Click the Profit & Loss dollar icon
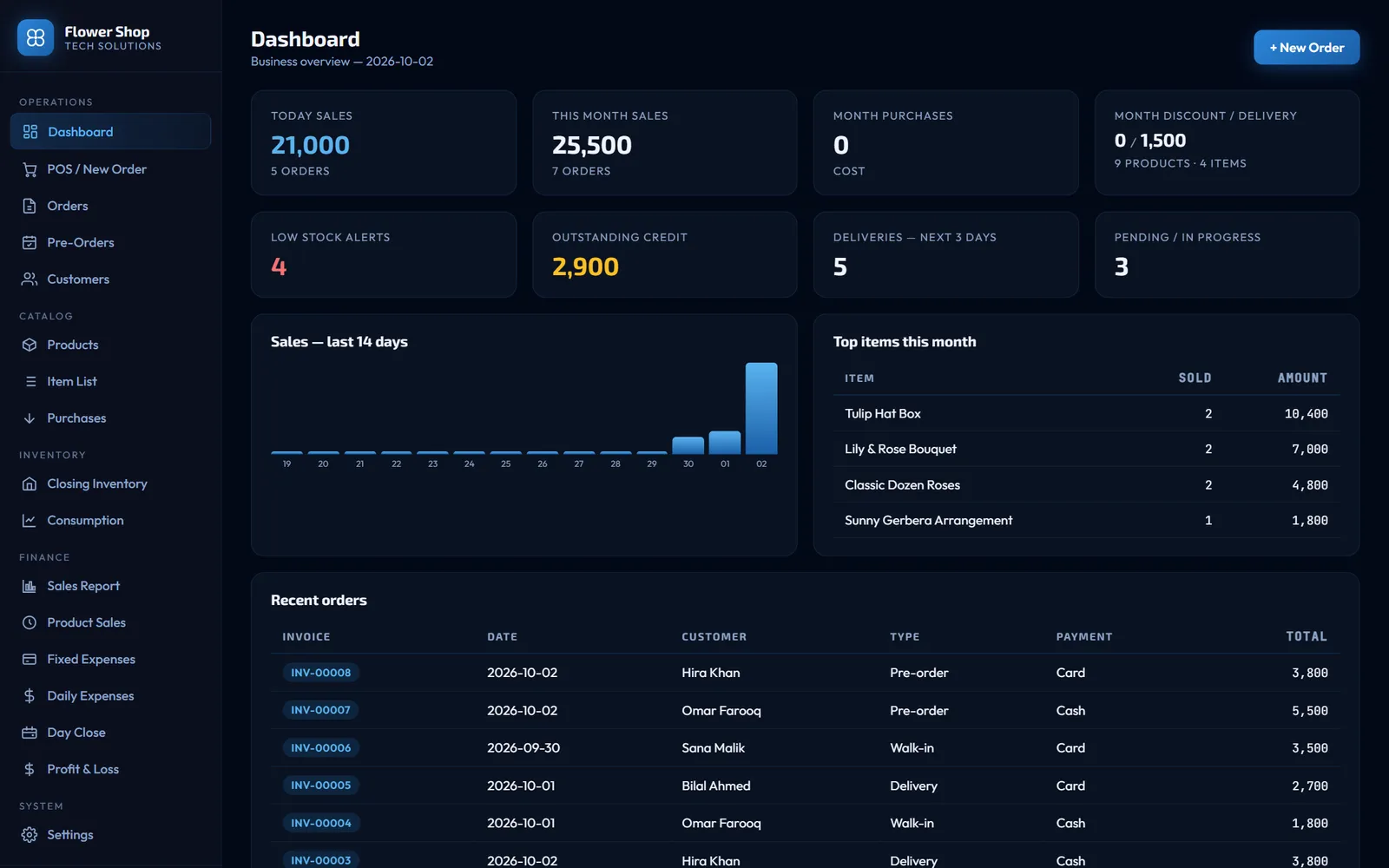This screenshot has width=1389, height=868. coord(30,769)
